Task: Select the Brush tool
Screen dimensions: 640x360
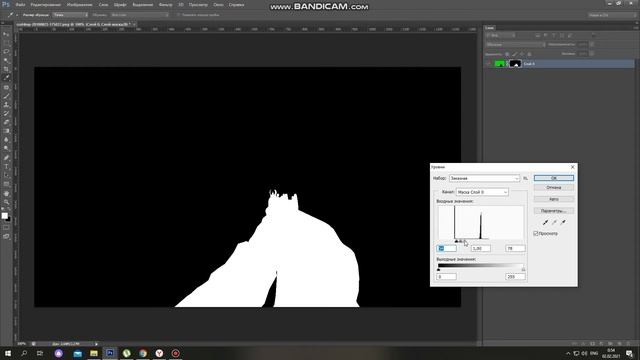Action: [6, 96]
